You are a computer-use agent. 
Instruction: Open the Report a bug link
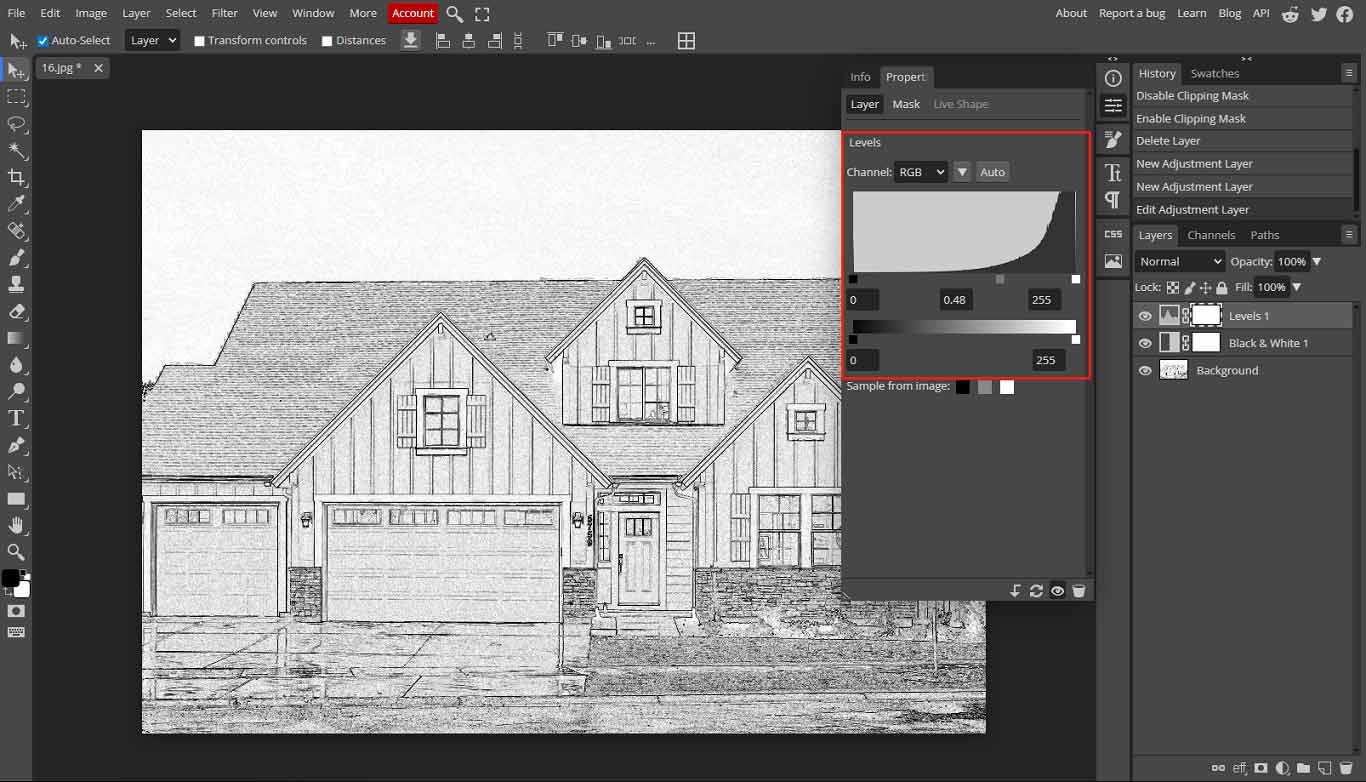click(x=1131, y=13)
